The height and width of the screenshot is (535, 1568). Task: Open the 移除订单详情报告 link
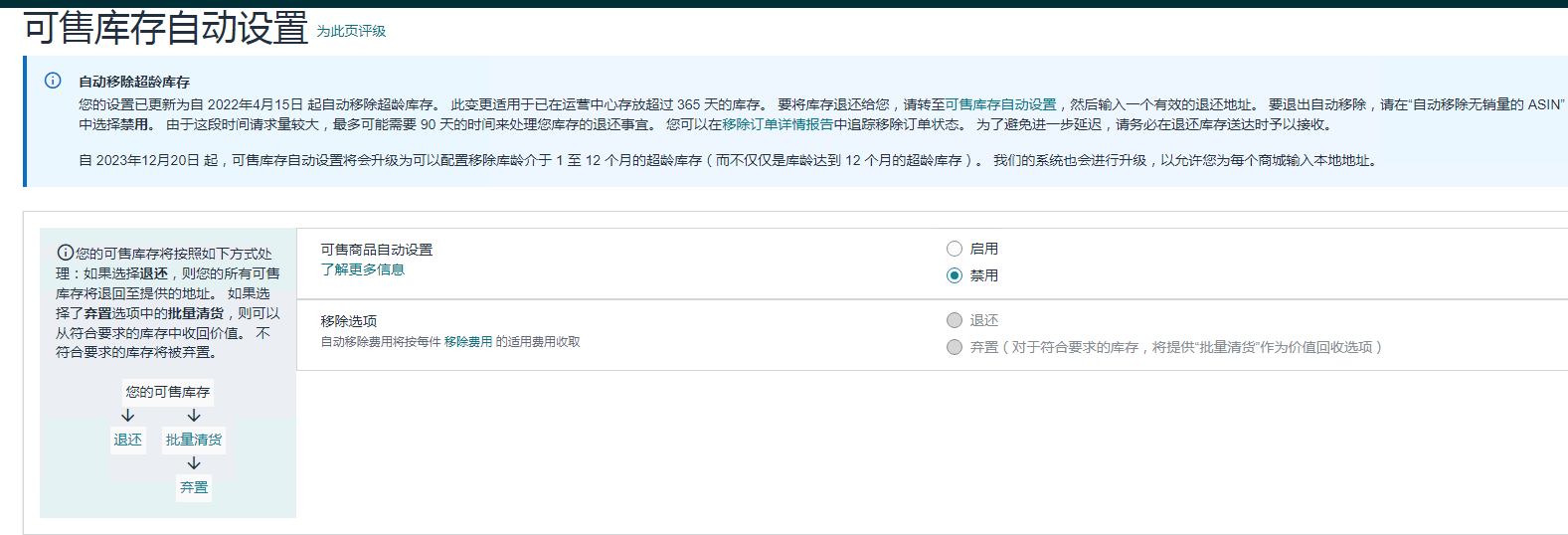[778, 124]
